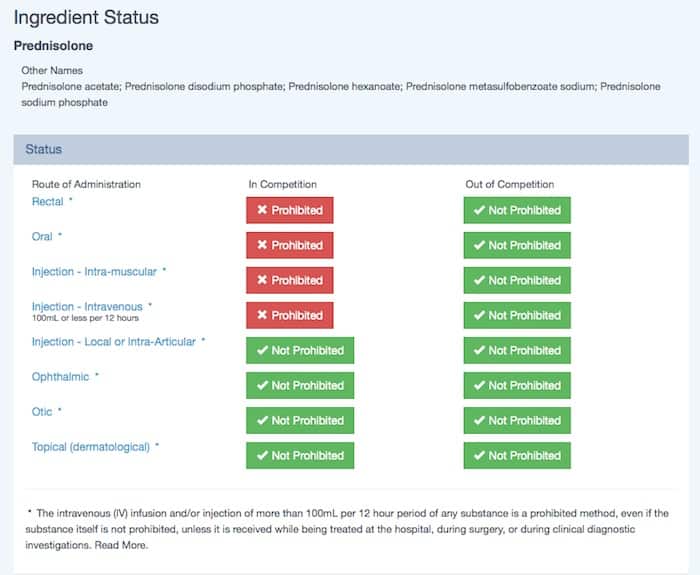Click Intravenous injection in-competition Prohibited badge
This screenshot has height=575, width=700.
coord(290,315)
